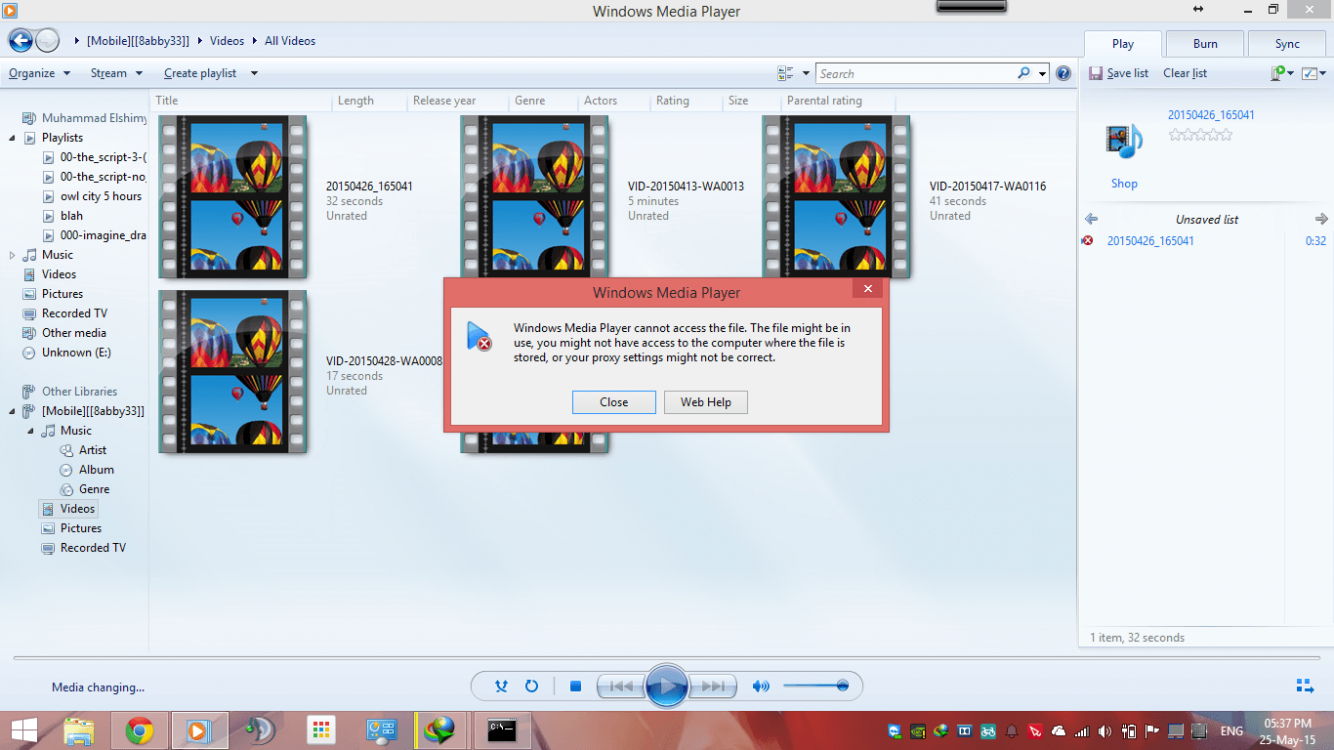
Task: Open View options dropdown arrow
Action: (806, 73)
